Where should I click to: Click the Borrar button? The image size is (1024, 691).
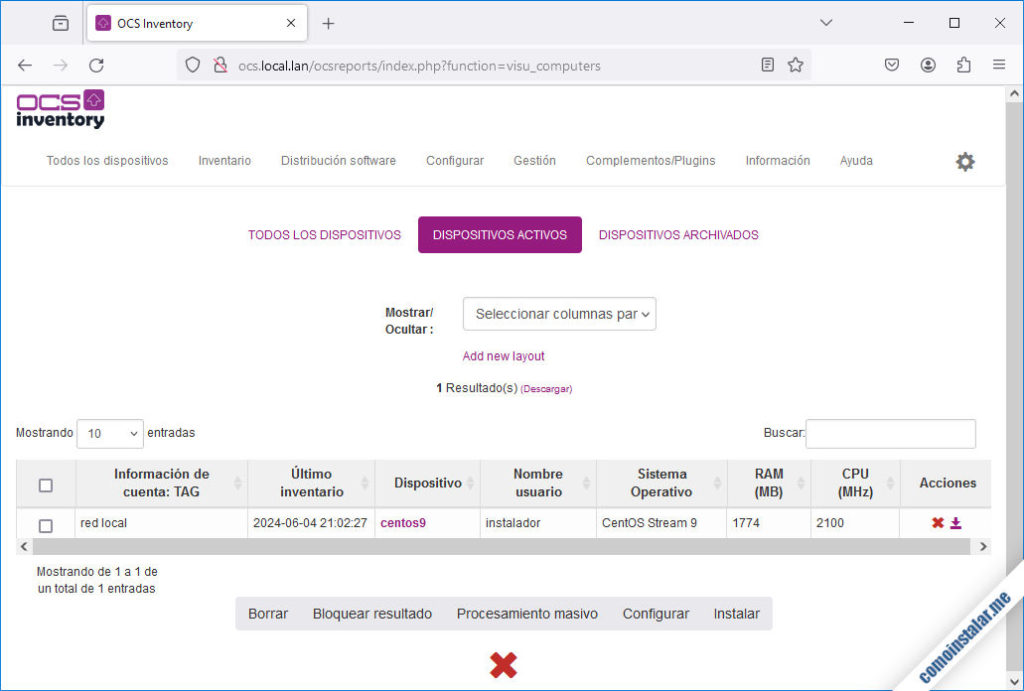(x=268, y=614)
